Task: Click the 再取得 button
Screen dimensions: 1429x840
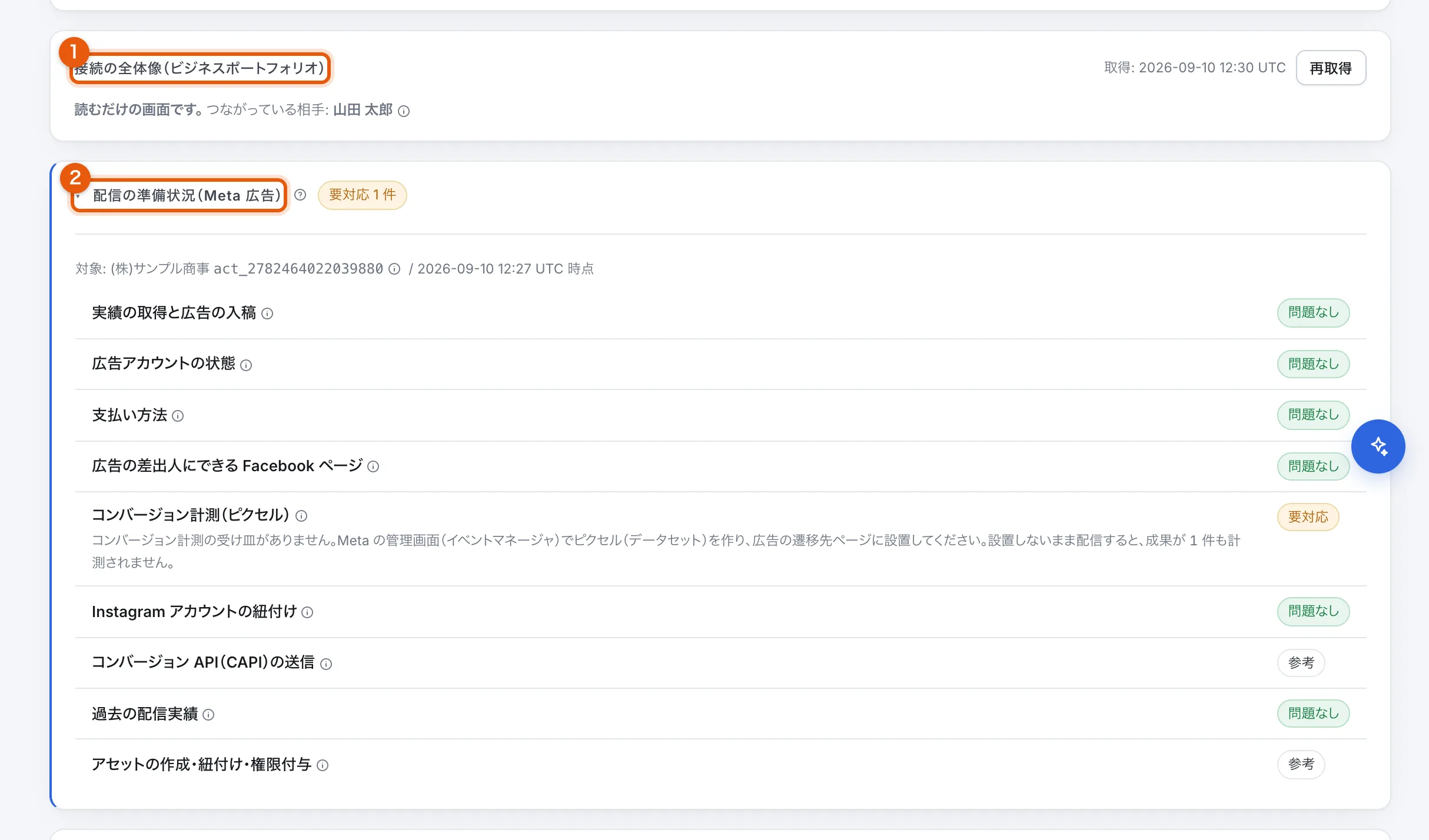Action: pos(1331,68)
